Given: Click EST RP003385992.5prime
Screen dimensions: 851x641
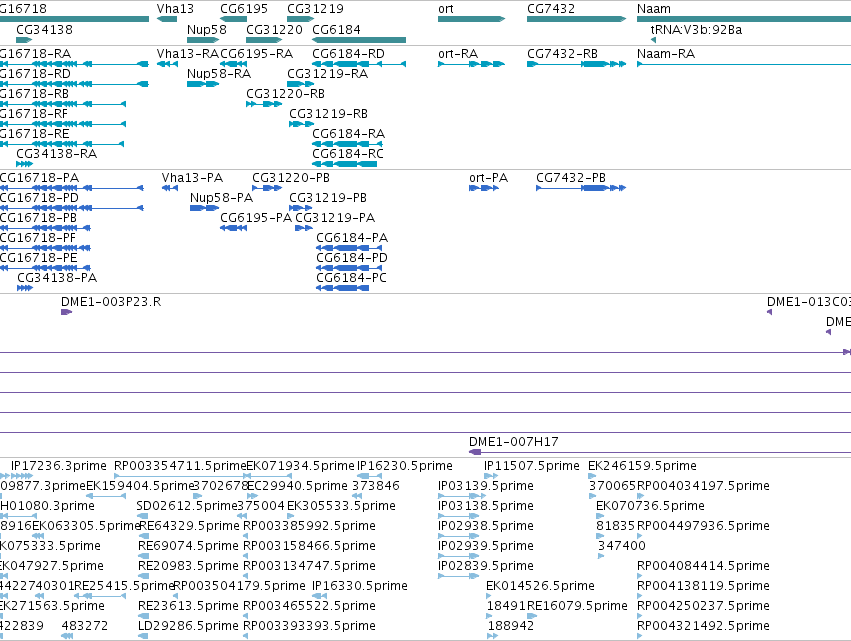Looking at the screenshot, I should pos(309,526).
